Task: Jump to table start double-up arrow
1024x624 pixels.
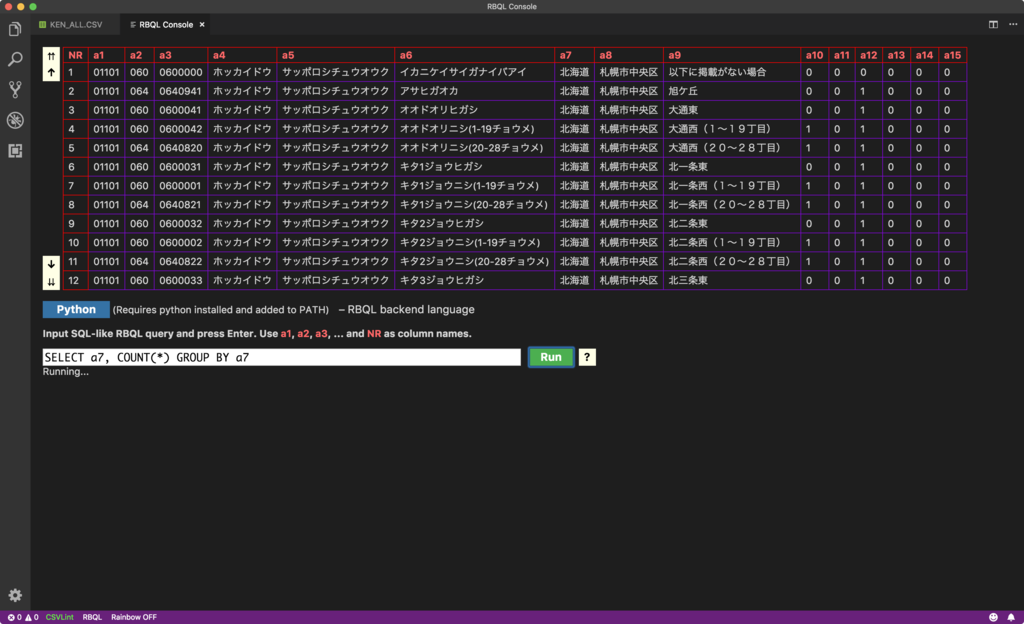Action: [x=52, y=55]
